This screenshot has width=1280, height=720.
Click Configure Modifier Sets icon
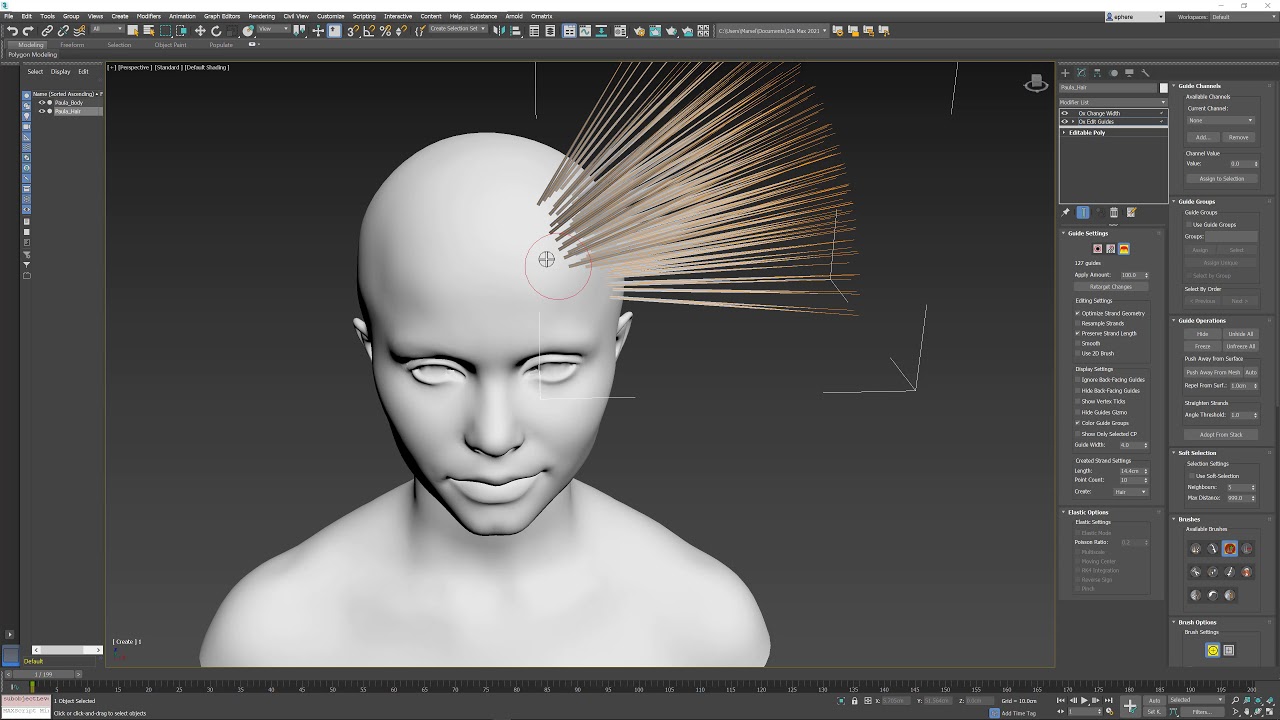pyautogui.click(x=1131, y=212)
